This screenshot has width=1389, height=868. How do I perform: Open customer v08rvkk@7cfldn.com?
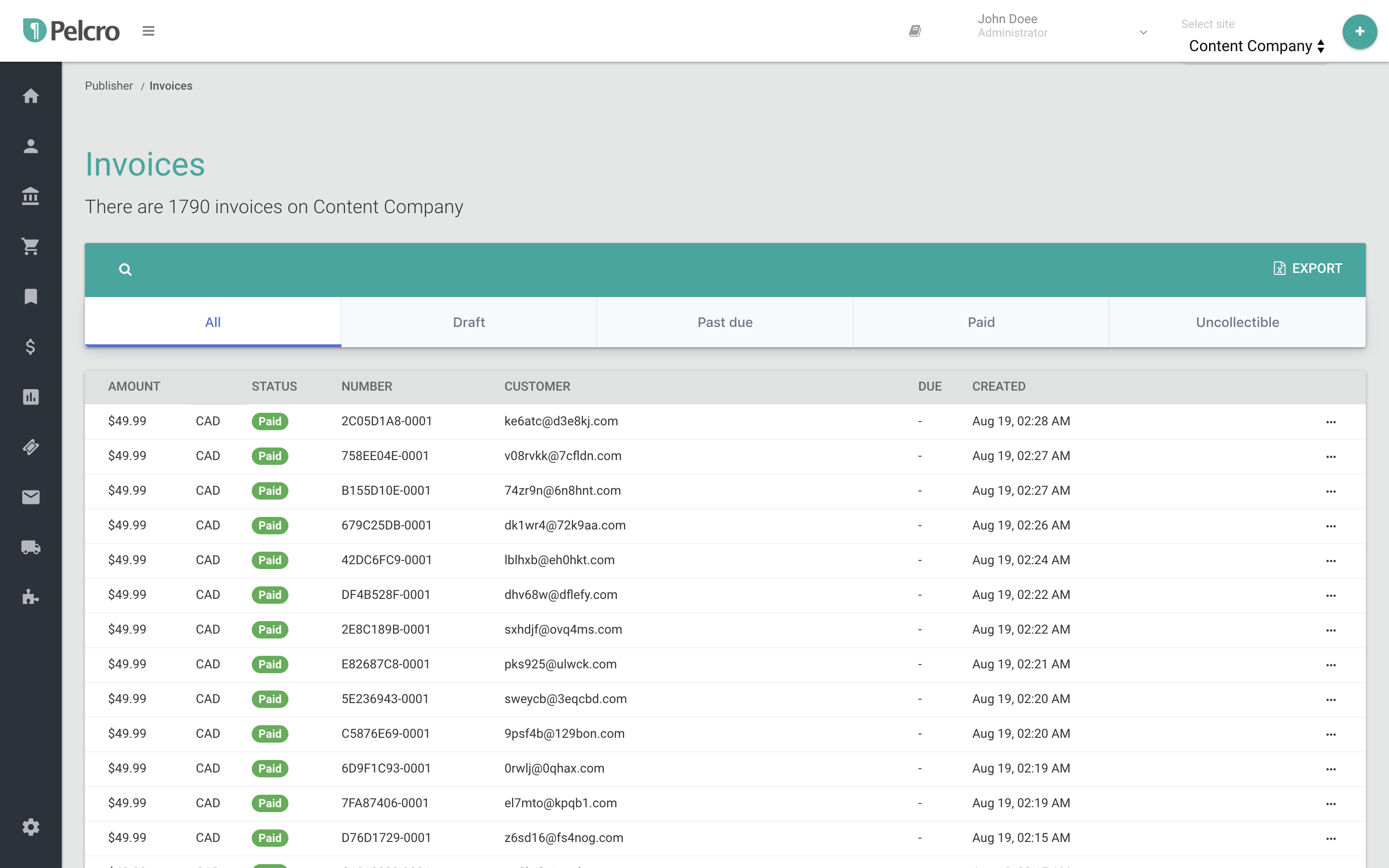tap(562, 456)
